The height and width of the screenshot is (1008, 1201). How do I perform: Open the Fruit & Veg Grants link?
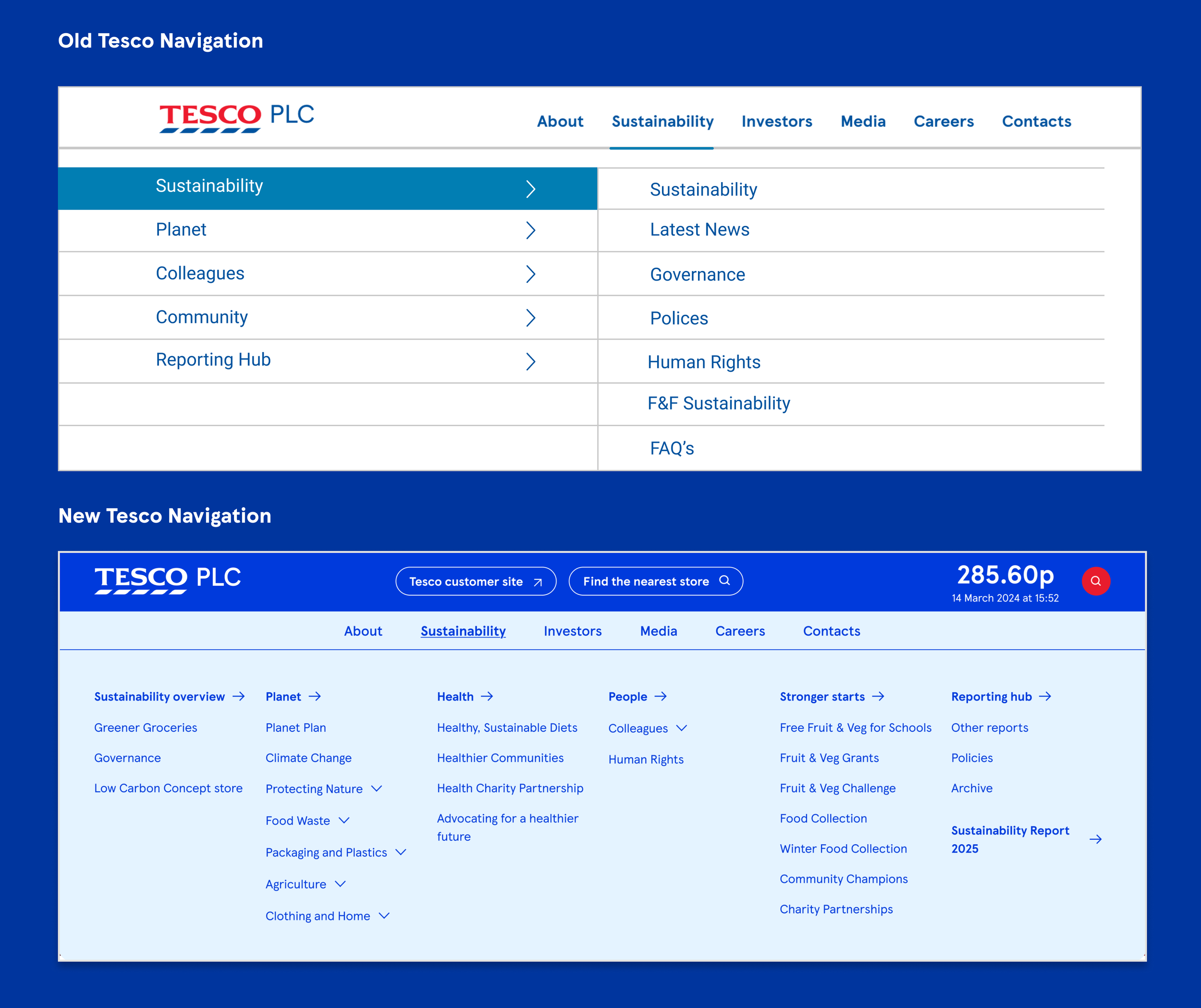pos(829,758)
